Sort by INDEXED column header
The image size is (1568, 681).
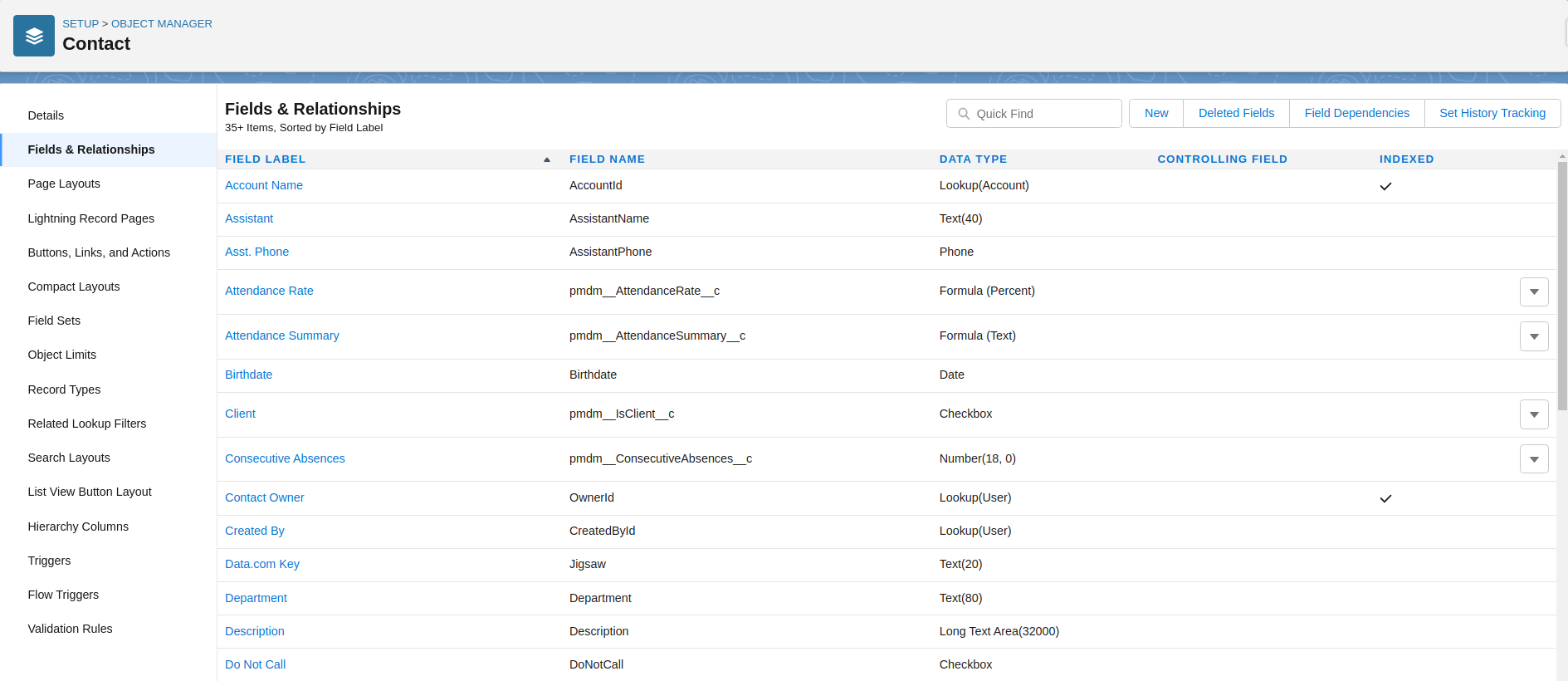(1407, 159)
